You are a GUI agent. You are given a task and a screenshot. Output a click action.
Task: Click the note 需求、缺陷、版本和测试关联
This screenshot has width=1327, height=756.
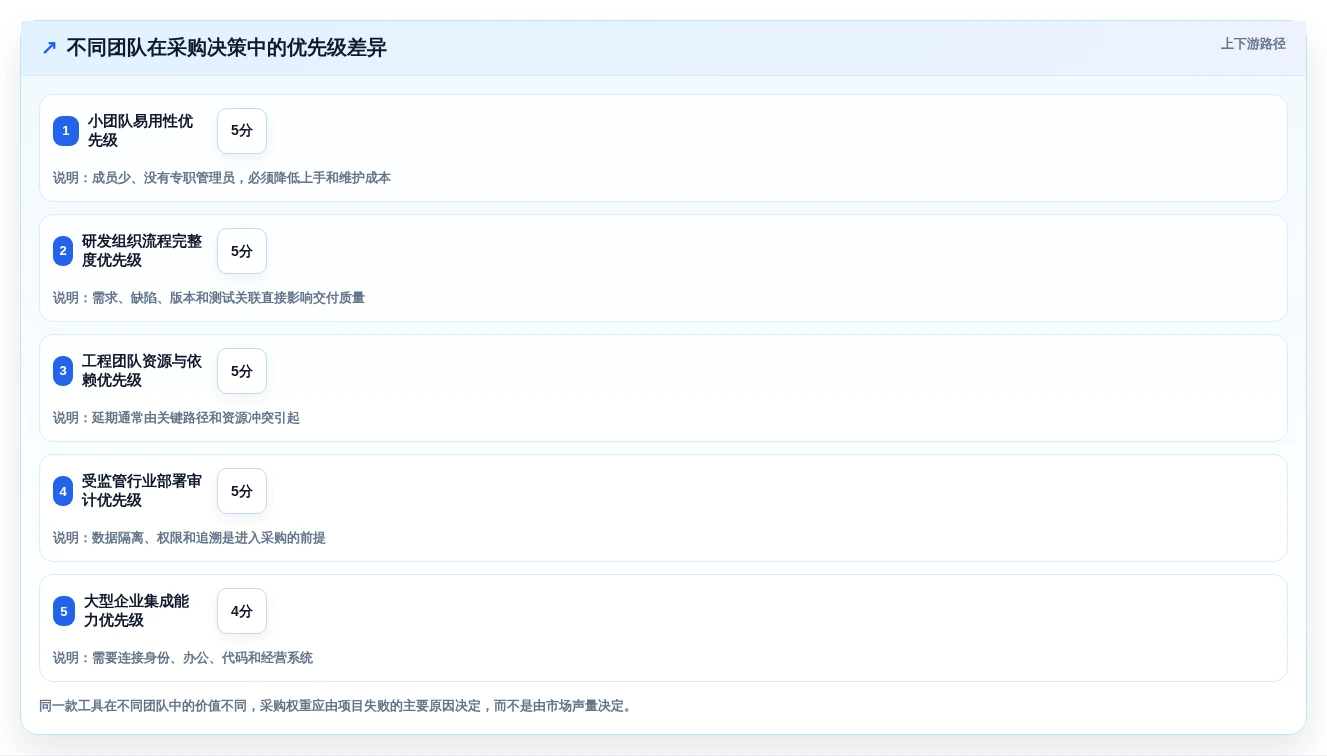(x=209, y=298)
